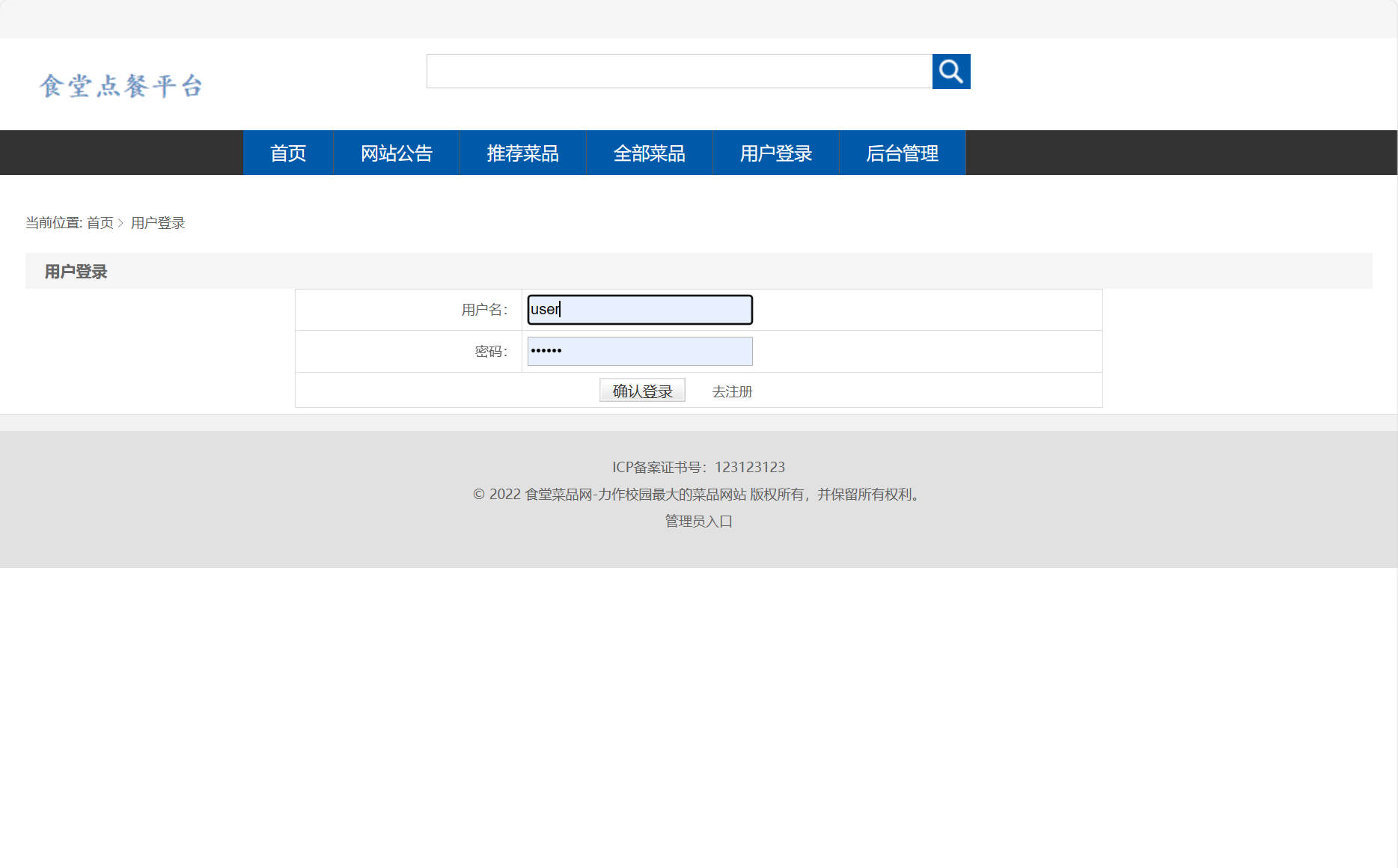This screenshot has height=868, width=1398.
Task: Select 全部菜品 from the navigation bar
Action: 650,153
